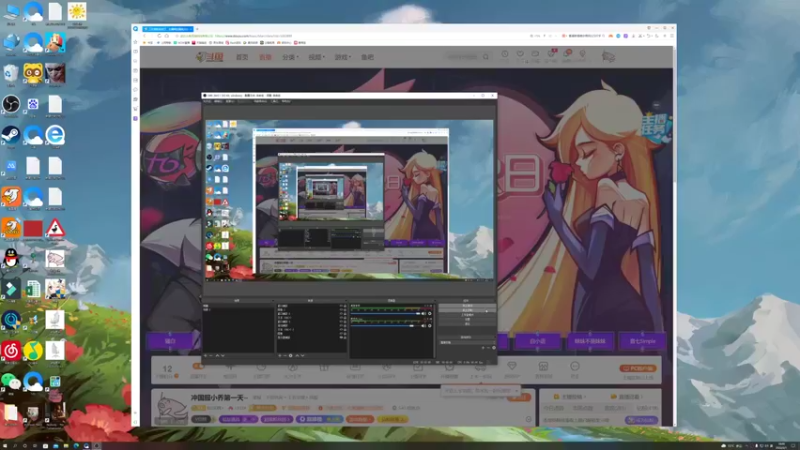
Task: Open the This PC desktop icon
Action: point(11,11)
